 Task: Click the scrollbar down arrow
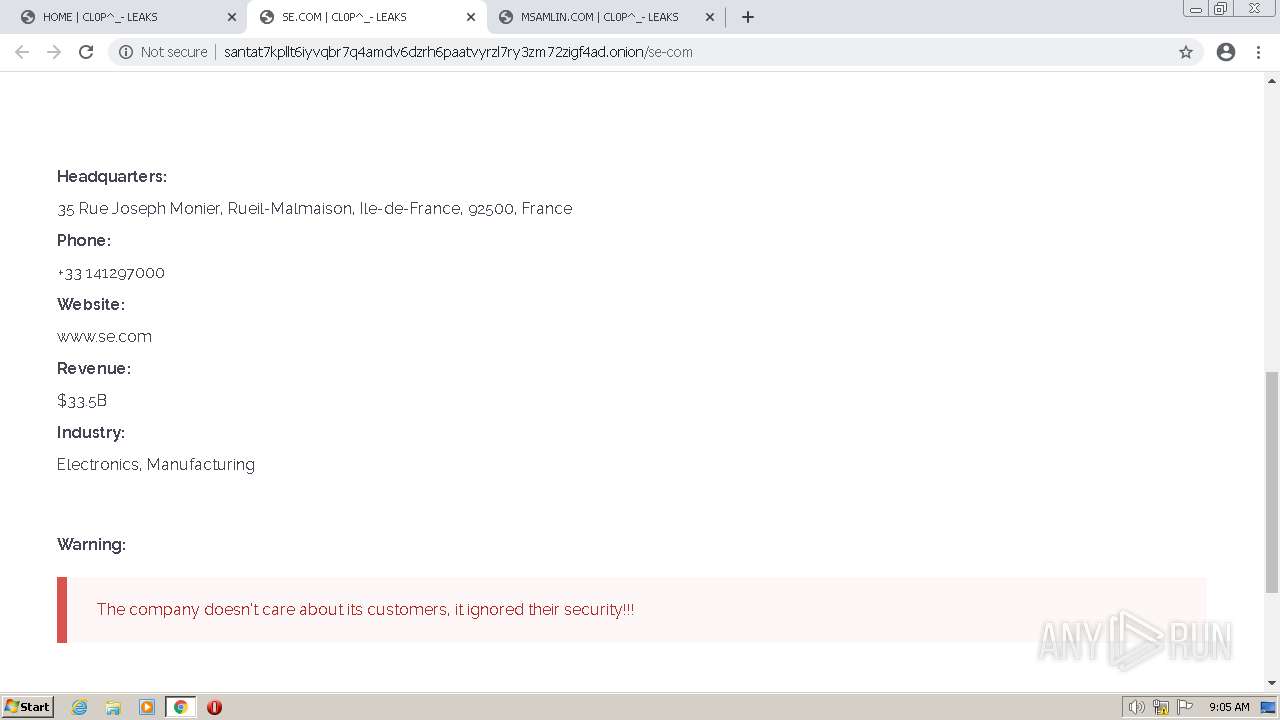(x=1272, y=683)
